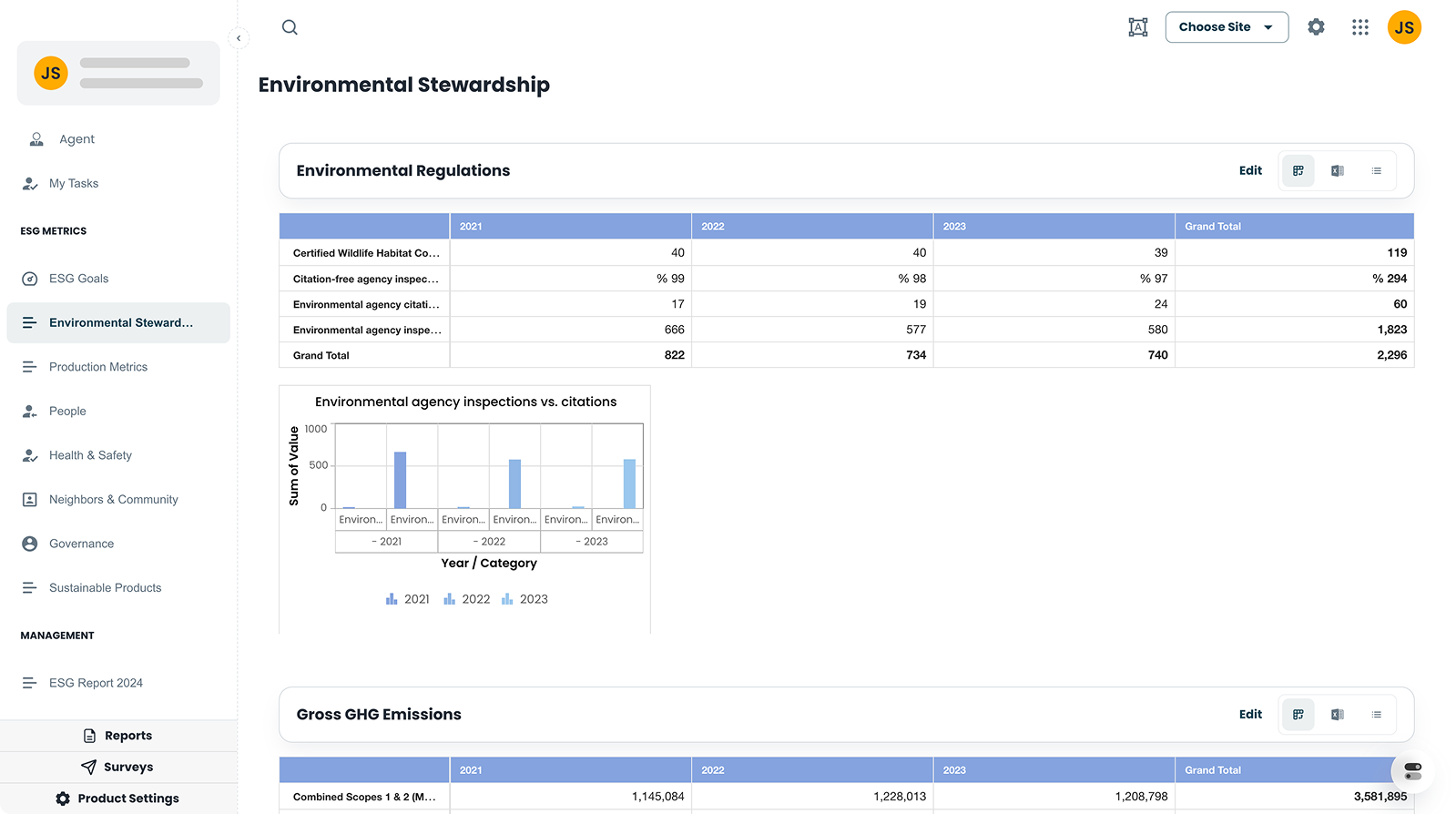Click the ESG Goals target icon

(x=30, y=279)
